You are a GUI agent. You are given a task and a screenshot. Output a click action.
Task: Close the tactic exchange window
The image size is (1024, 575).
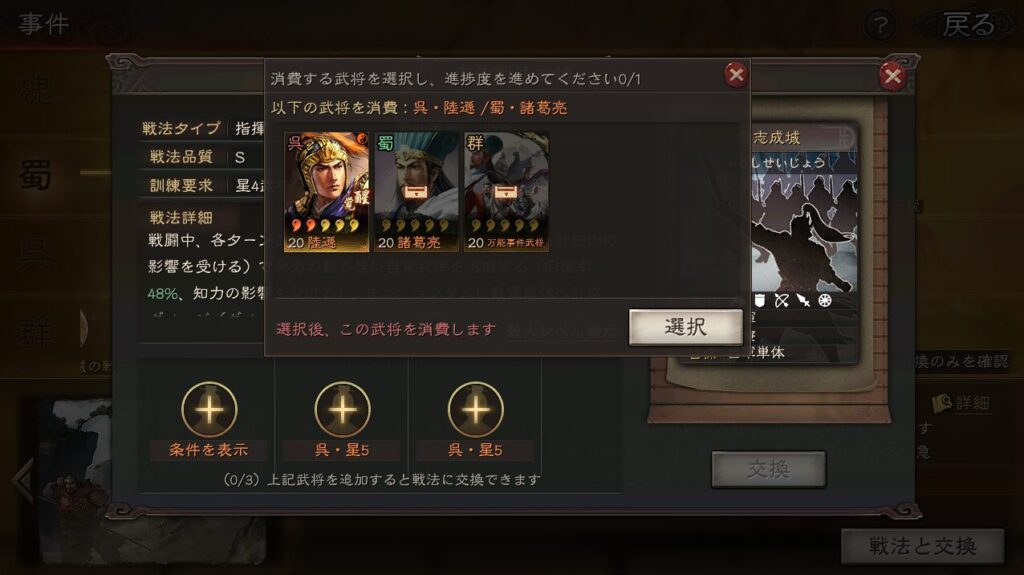click(x=892, y=76)
